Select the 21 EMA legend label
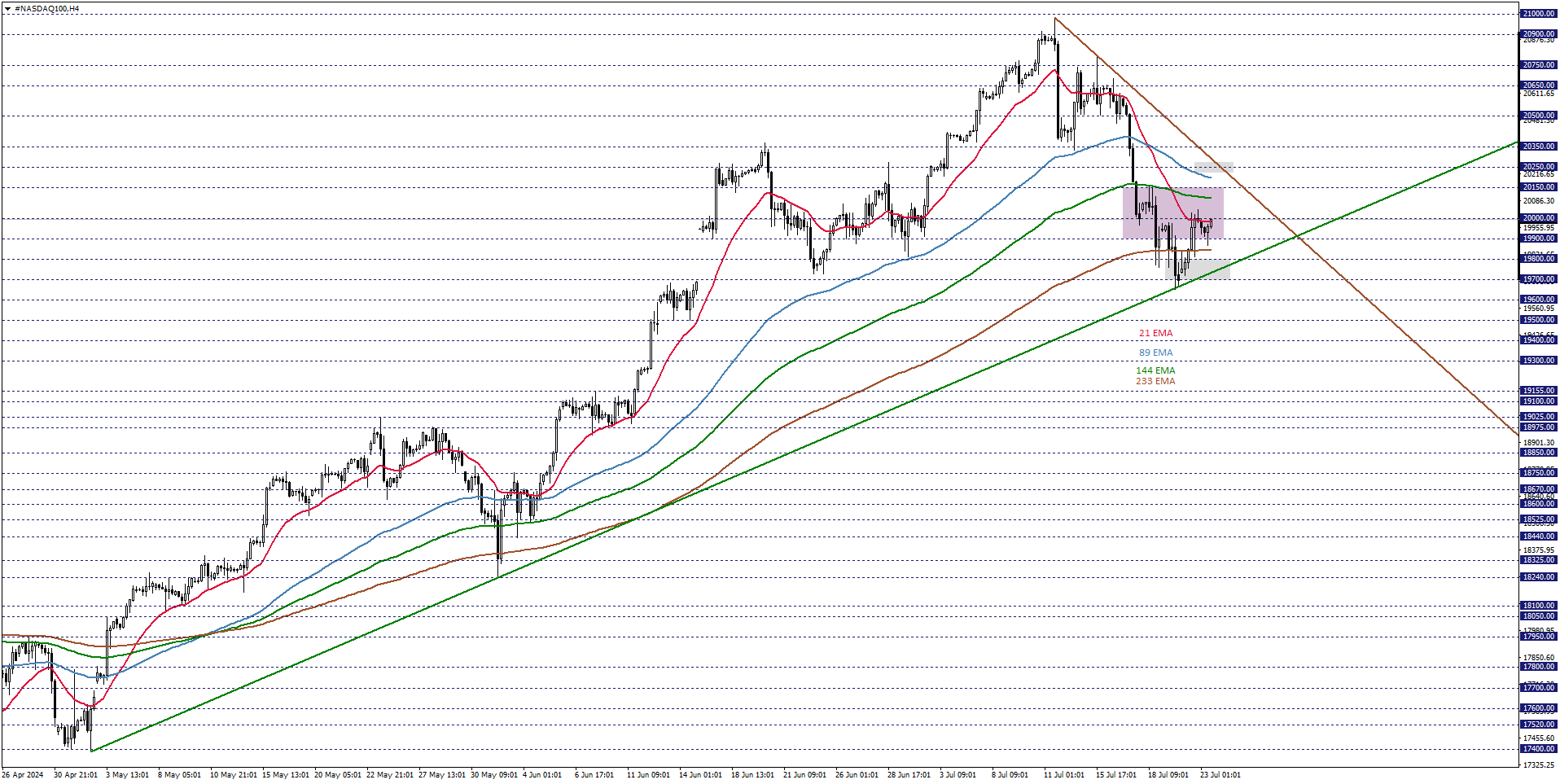The height and width of the screenshot is (784, 1560). [x=1155, y=334]
